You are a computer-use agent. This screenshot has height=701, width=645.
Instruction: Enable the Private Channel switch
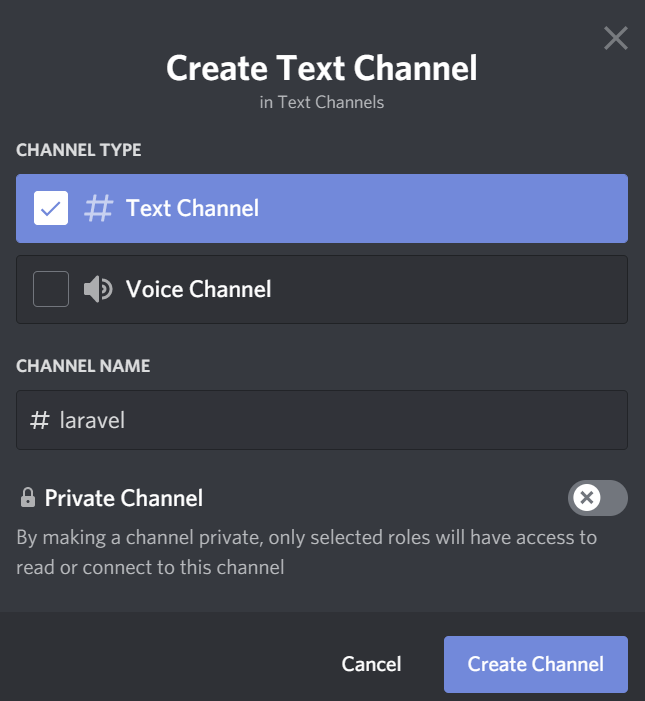click(x=598, y=497)
